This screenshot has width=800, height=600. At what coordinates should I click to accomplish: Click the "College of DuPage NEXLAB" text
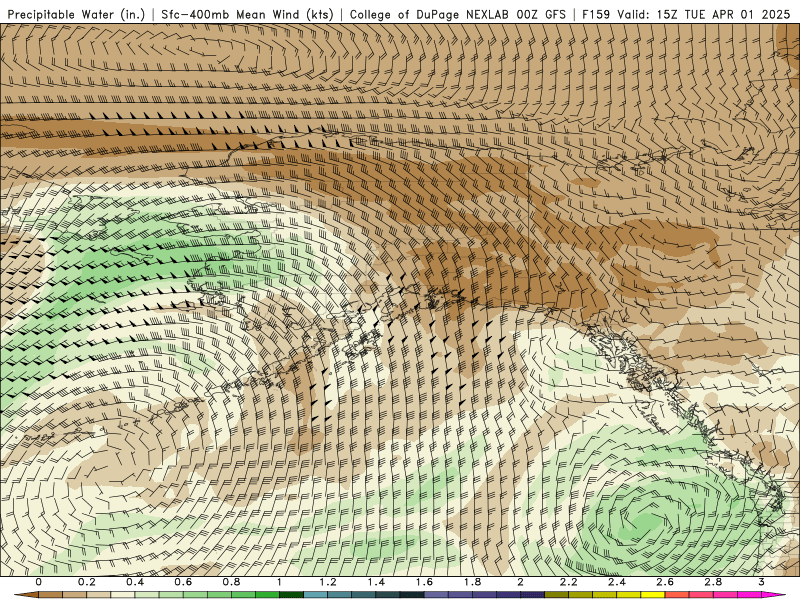430,14
